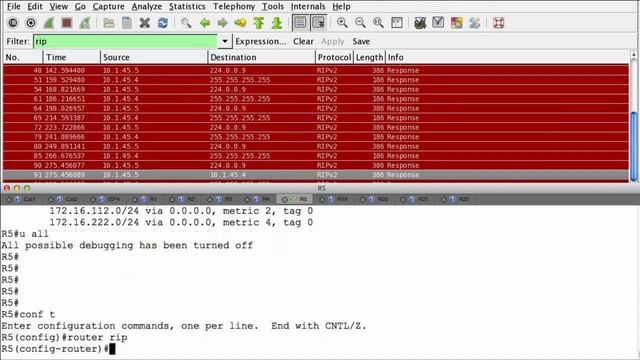Find a packet (magnifier icon)
Viewport: 640px width, 360px height.
(x=186, y=23)
